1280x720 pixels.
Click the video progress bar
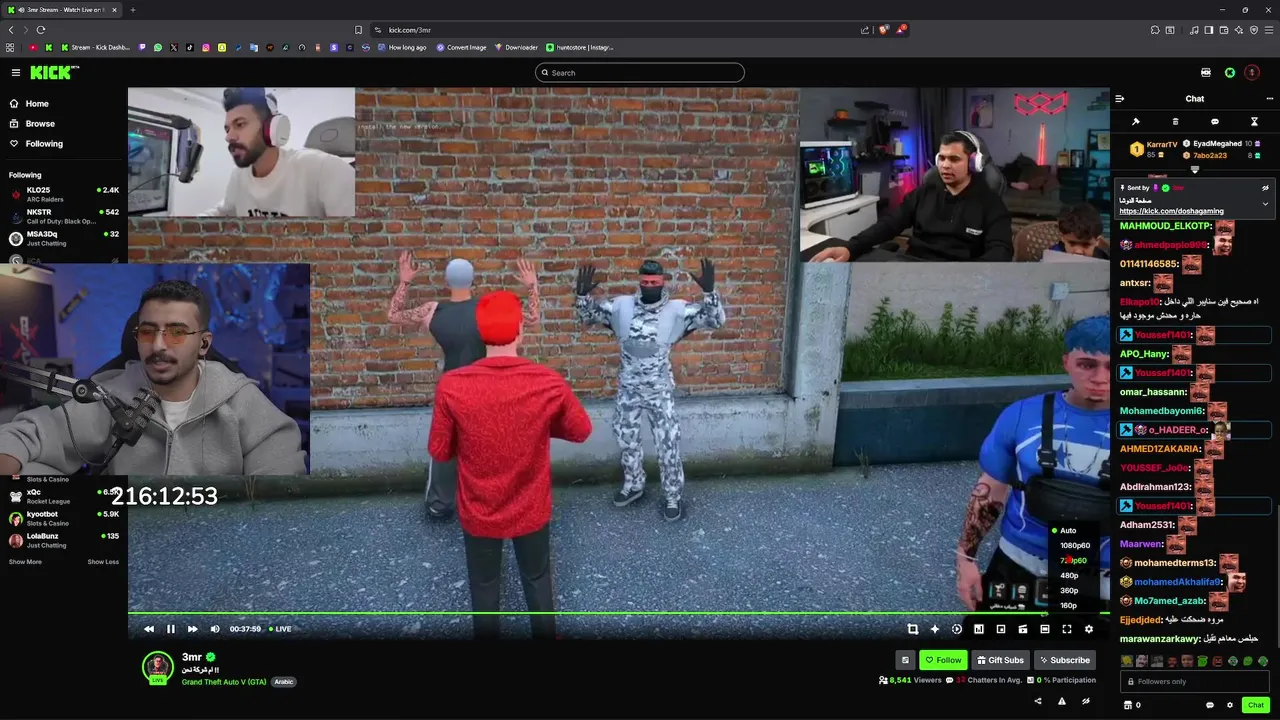tap(619, 613)
